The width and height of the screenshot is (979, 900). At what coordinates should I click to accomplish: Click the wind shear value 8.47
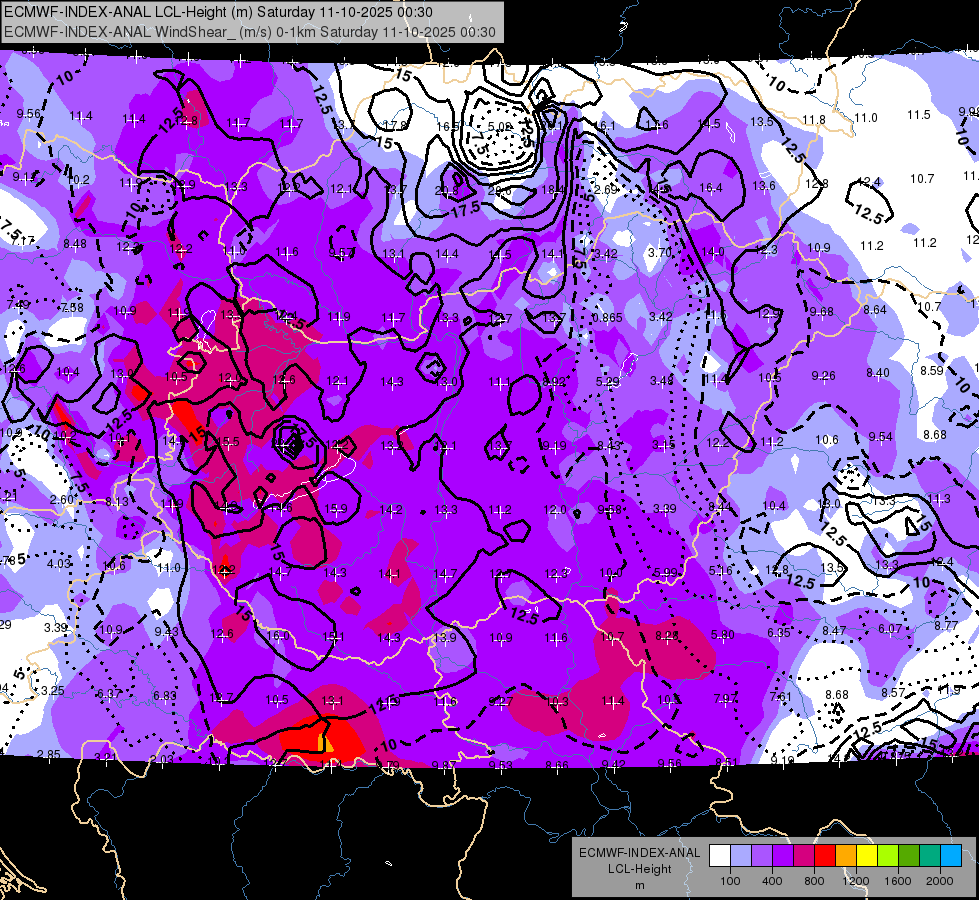pos(834,631)
